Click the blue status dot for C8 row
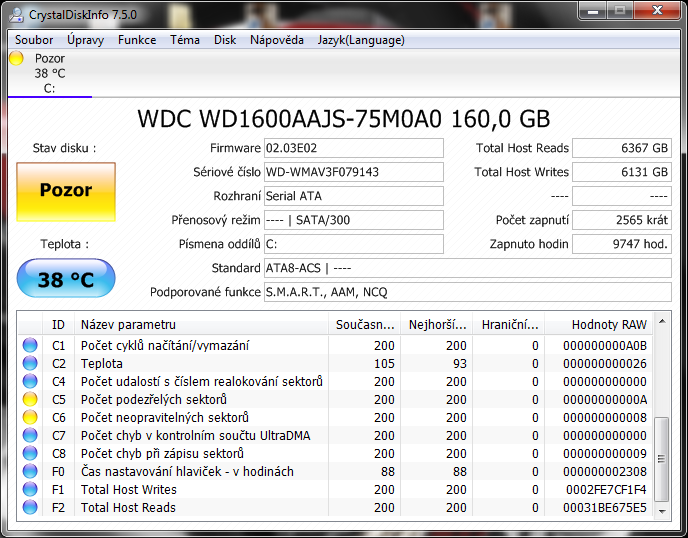Viewport: 688px width, 538px height. [30, 453]
